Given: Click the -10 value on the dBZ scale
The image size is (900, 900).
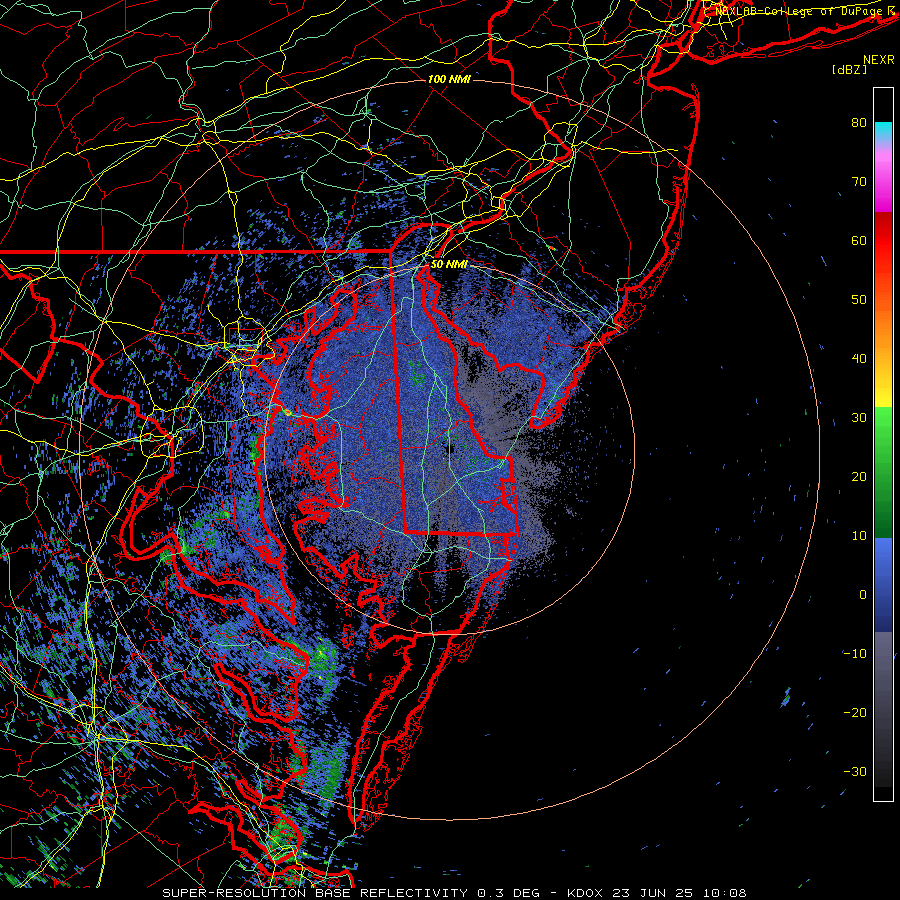Looking at the screenshot, I should pyautogui.click(x=855, y=654).
